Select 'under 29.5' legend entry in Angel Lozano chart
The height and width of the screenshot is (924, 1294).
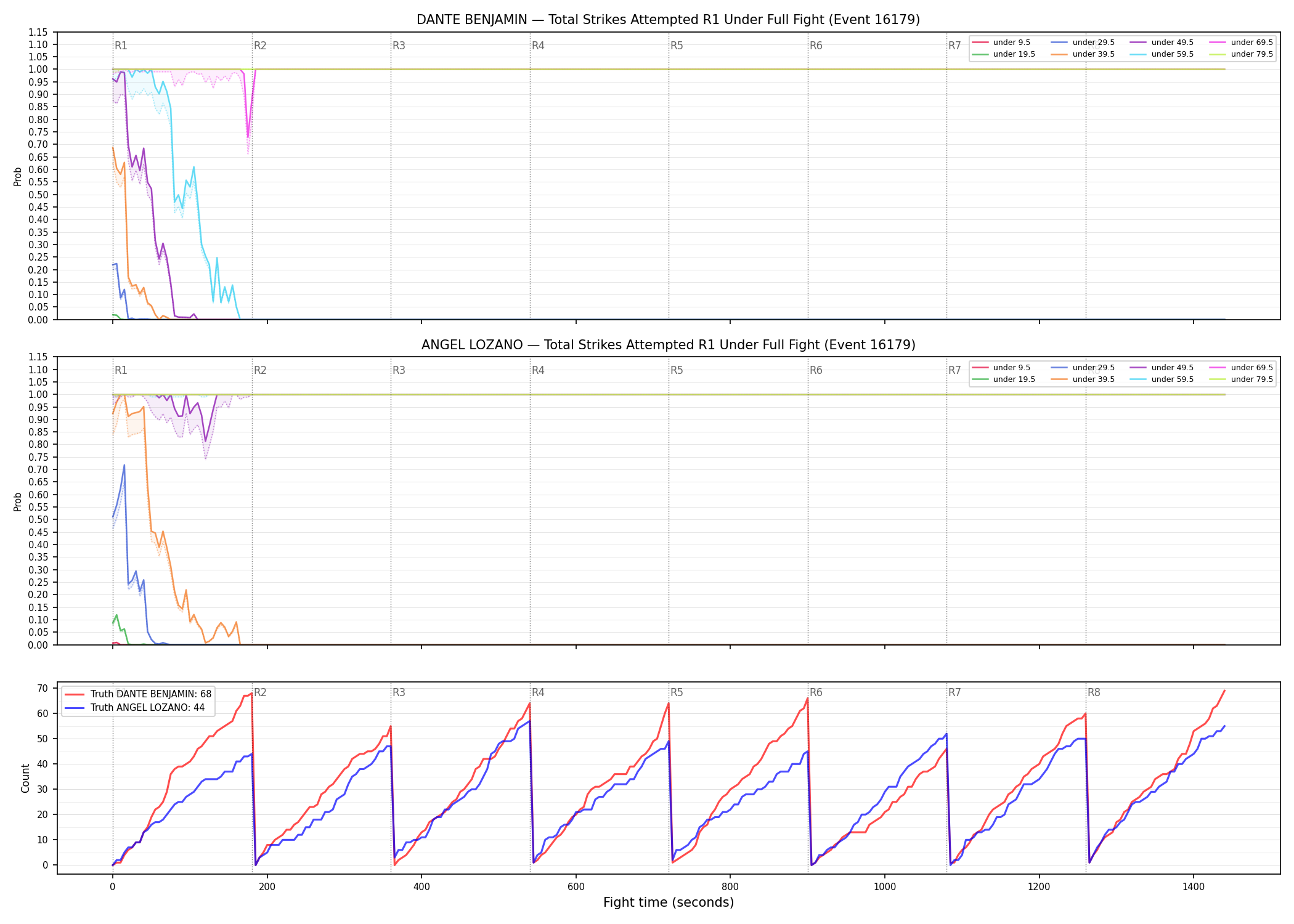(x=1083, y=368)
